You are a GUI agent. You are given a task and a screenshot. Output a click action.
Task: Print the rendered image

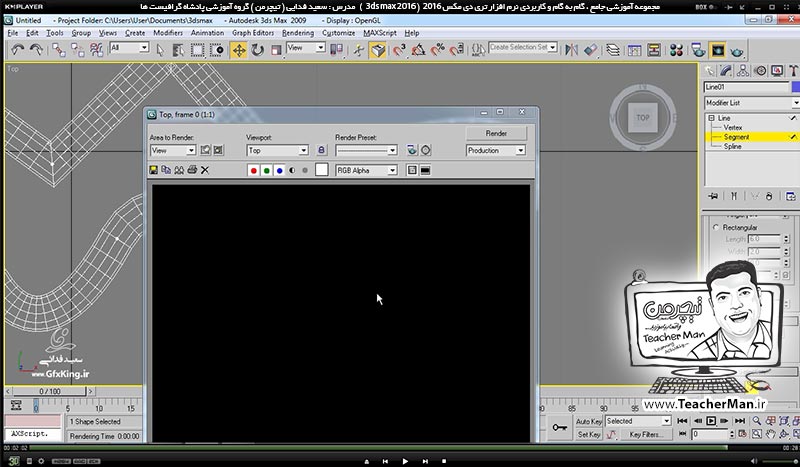pos(192,170)
